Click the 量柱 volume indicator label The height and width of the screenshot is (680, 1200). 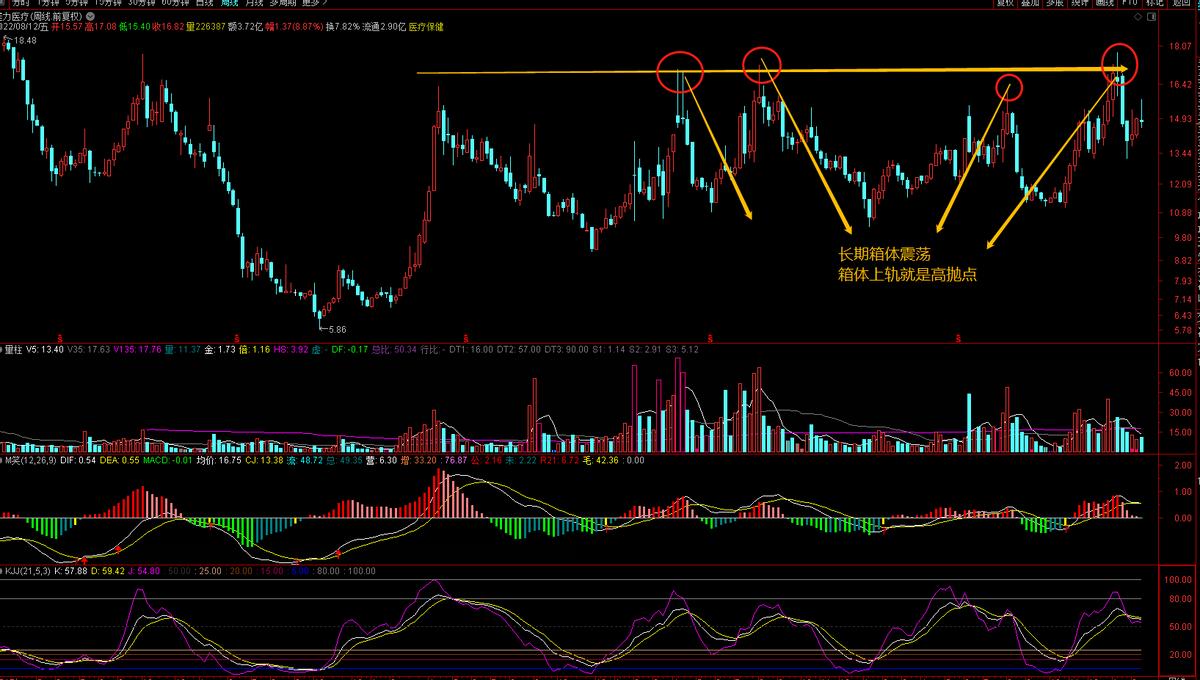point(14,349)
